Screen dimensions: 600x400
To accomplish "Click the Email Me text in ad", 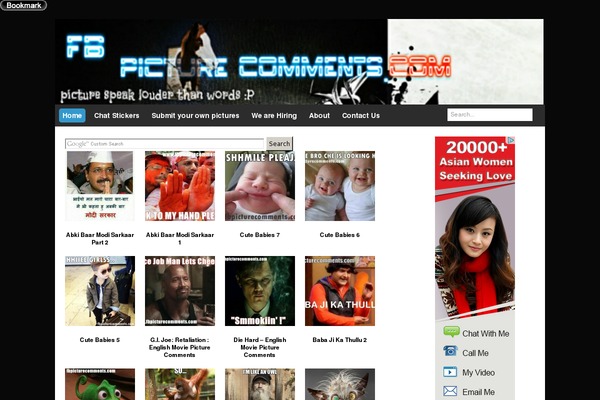I will click(x=478, y=392).
